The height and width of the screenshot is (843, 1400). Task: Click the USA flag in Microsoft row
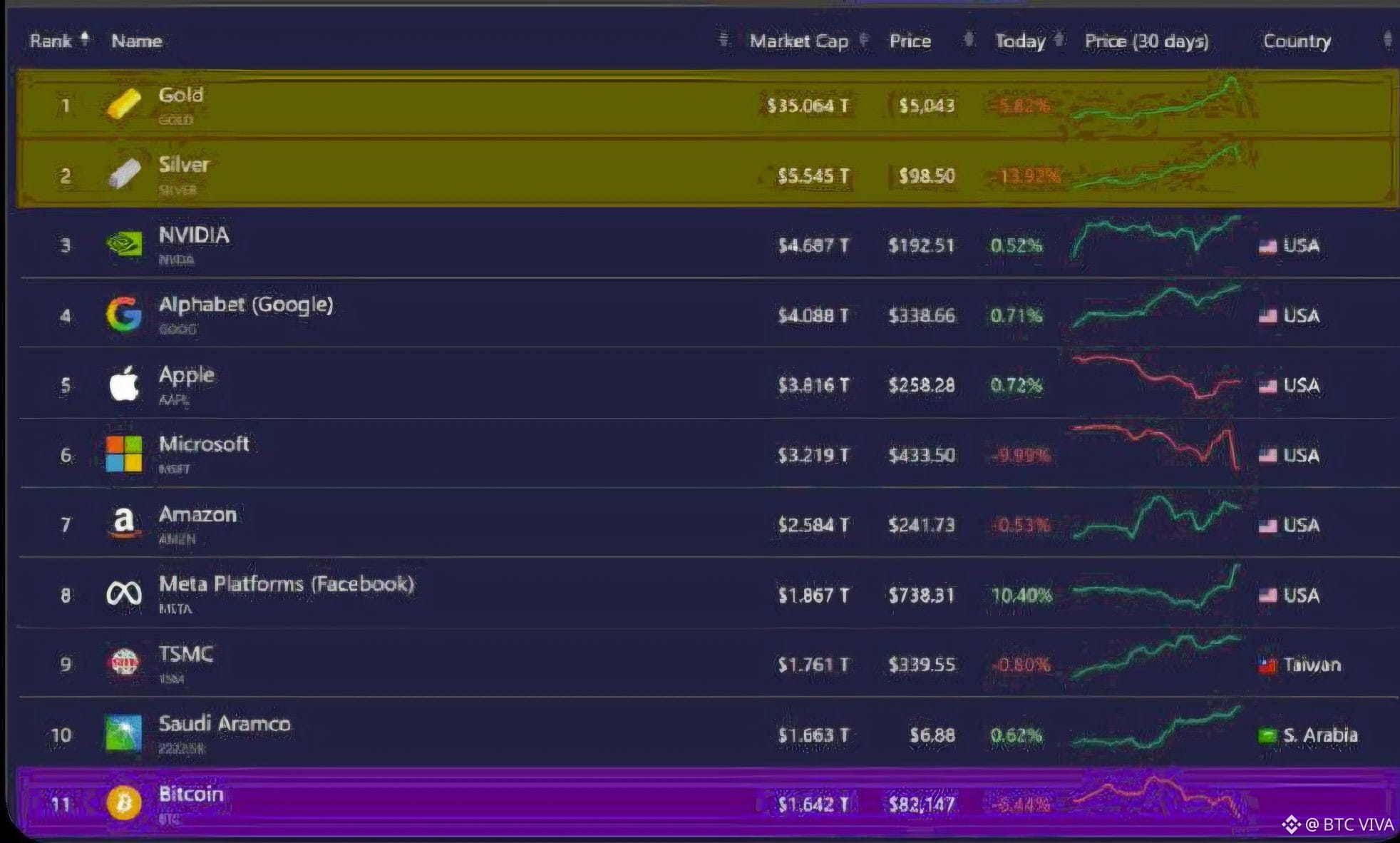pos(1267,456)
